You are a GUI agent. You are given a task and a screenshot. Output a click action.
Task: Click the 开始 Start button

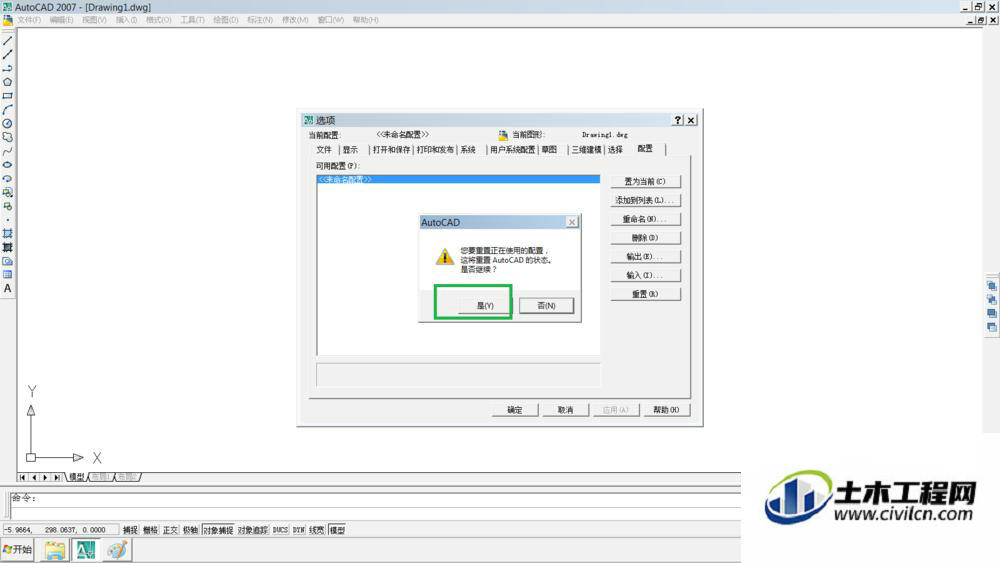(x=18, y=550)
